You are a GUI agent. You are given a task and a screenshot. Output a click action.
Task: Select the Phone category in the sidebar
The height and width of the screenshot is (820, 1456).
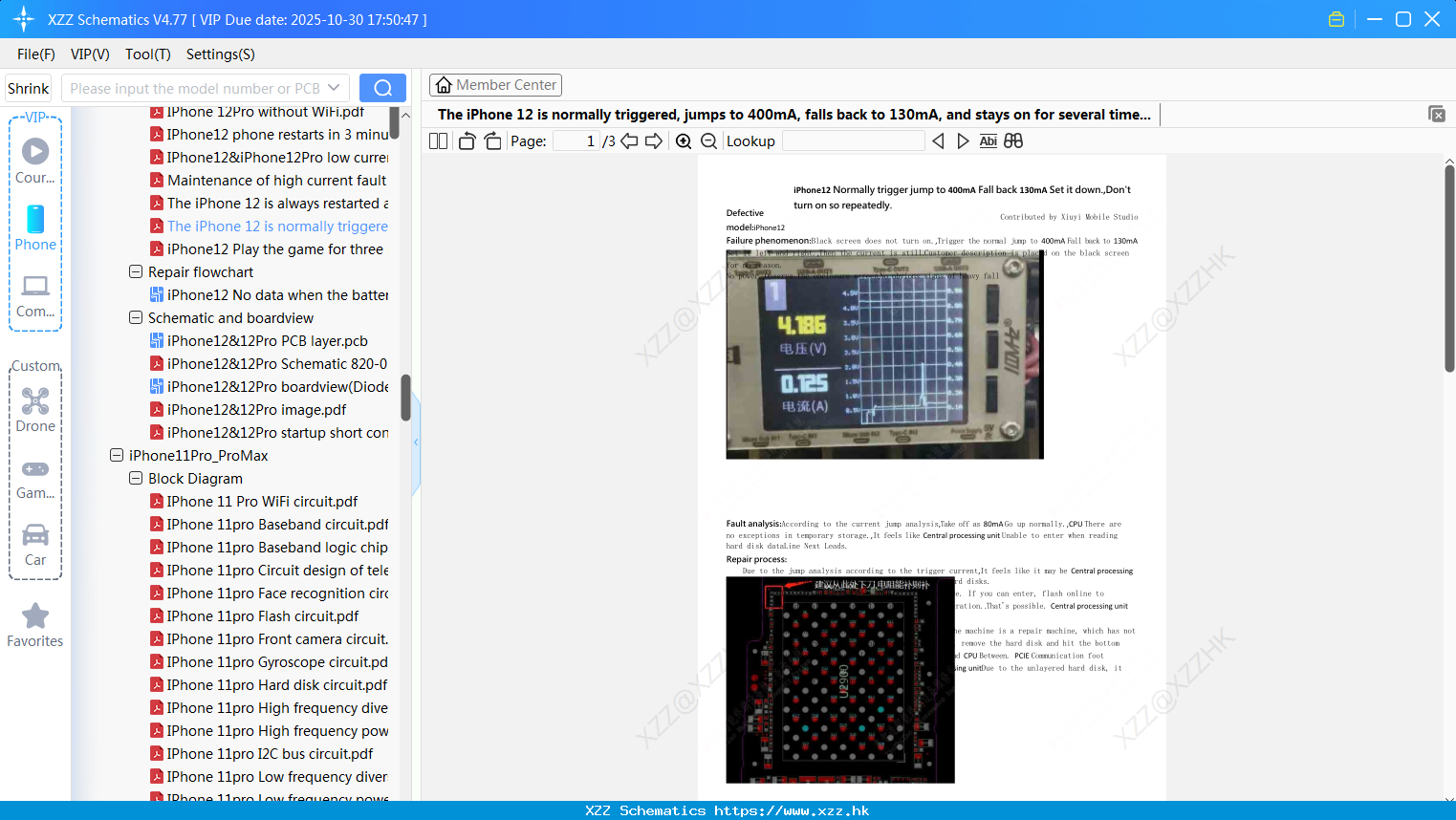click(35, 227)
